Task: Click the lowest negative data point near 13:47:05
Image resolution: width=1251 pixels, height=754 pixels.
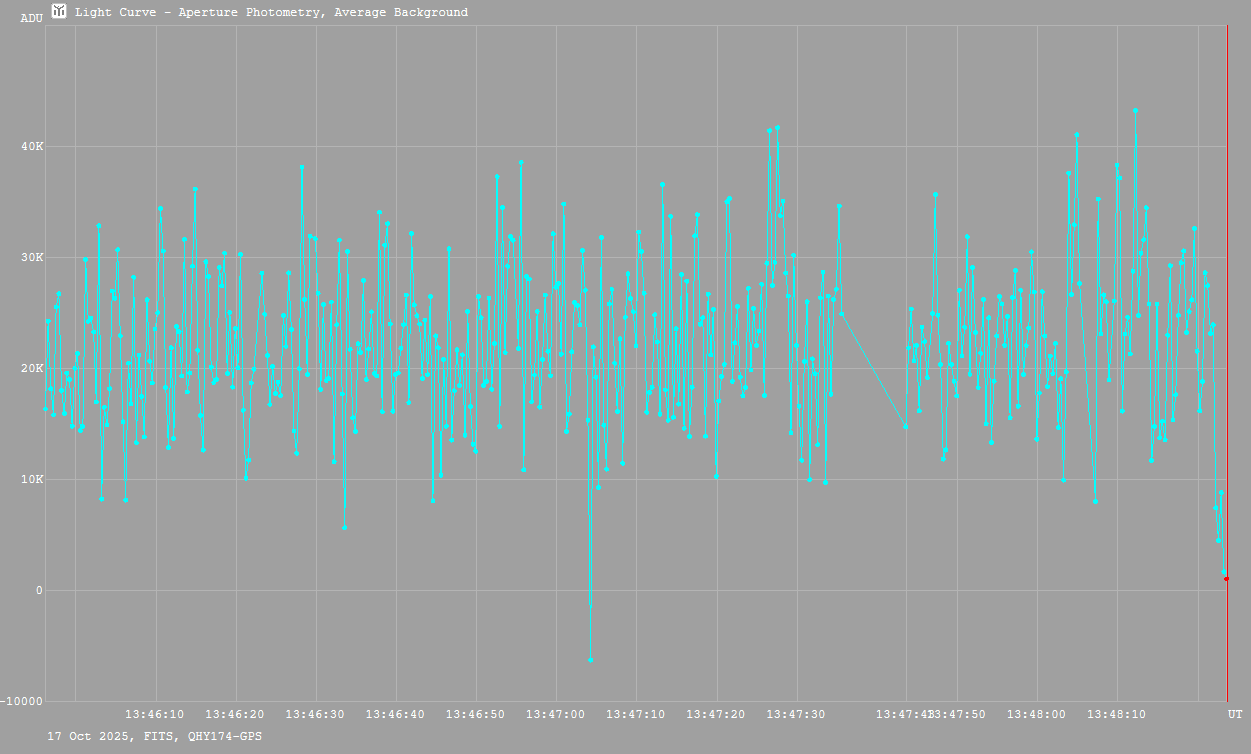Action: (x=590, y=660)
